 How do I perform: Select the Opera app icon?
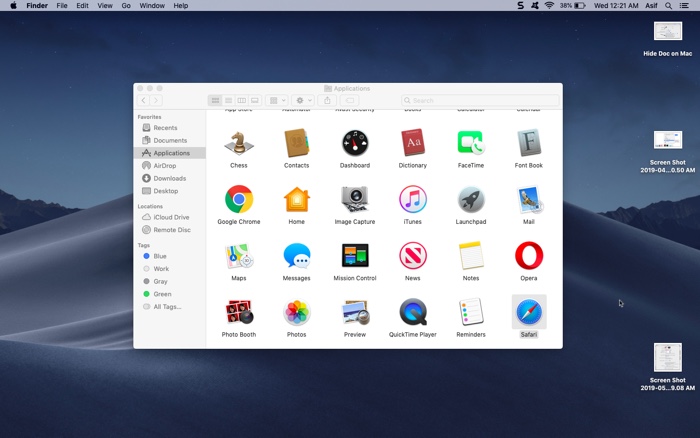pyautogui.click(x=529, y=255)
